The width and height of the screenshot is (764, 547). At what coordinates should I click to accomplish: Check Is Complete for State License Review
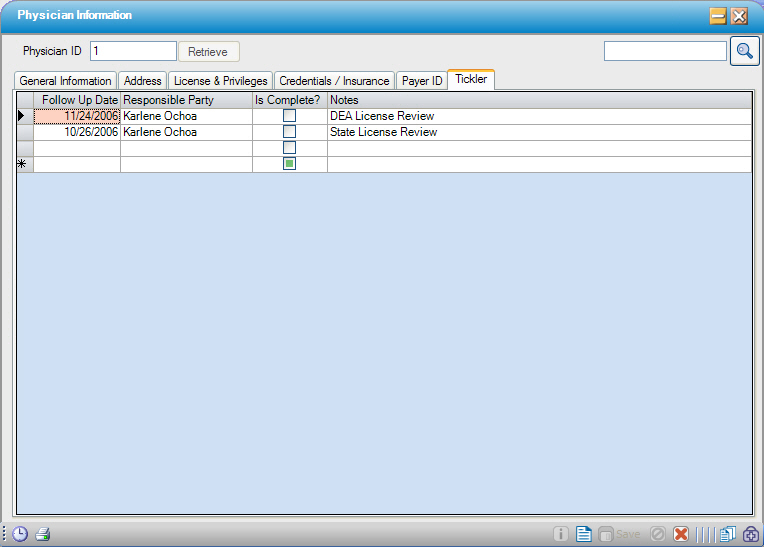pyautogui.click(x=289, y=132)
